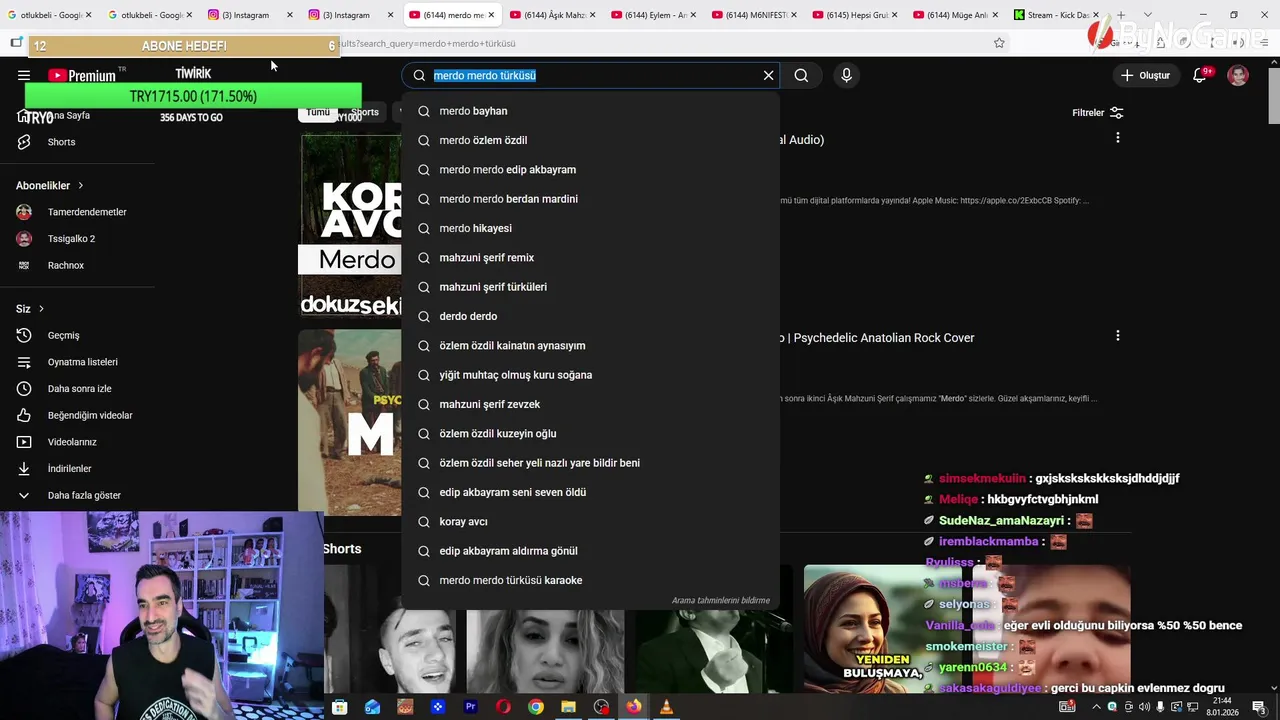Open the three-dot menu for the Psychedelic Anatolian Rock Cover video
This screenshot has width=1280, height=720.
click(x=1117, y=336)
